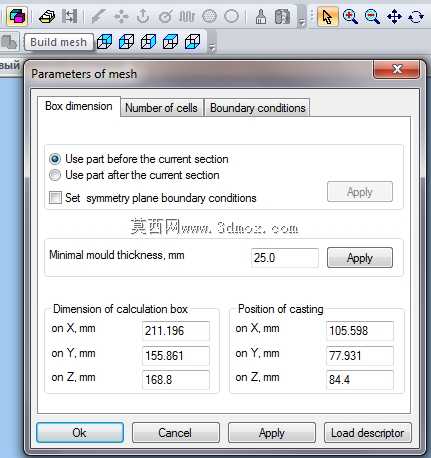This screenshot has width=431, height=458.
Task: Click the 'Parameters of mesh' title text
Action: point(84,74)
